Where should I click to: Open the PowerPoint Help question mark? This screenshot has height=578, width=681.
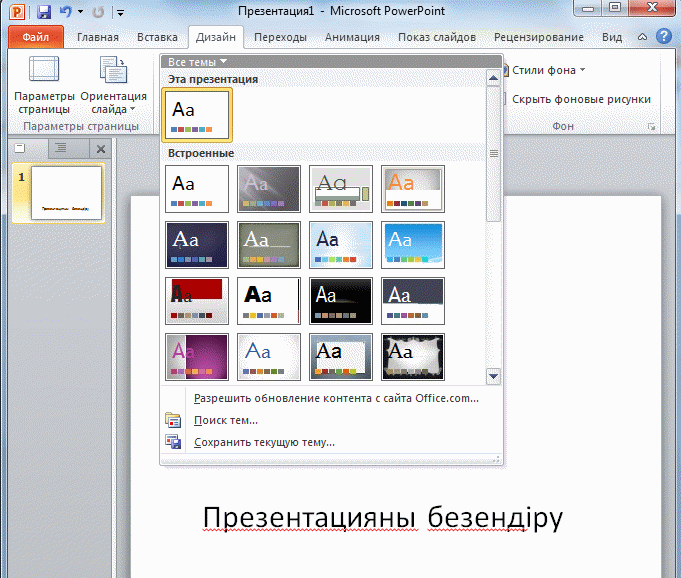point(663,37)
